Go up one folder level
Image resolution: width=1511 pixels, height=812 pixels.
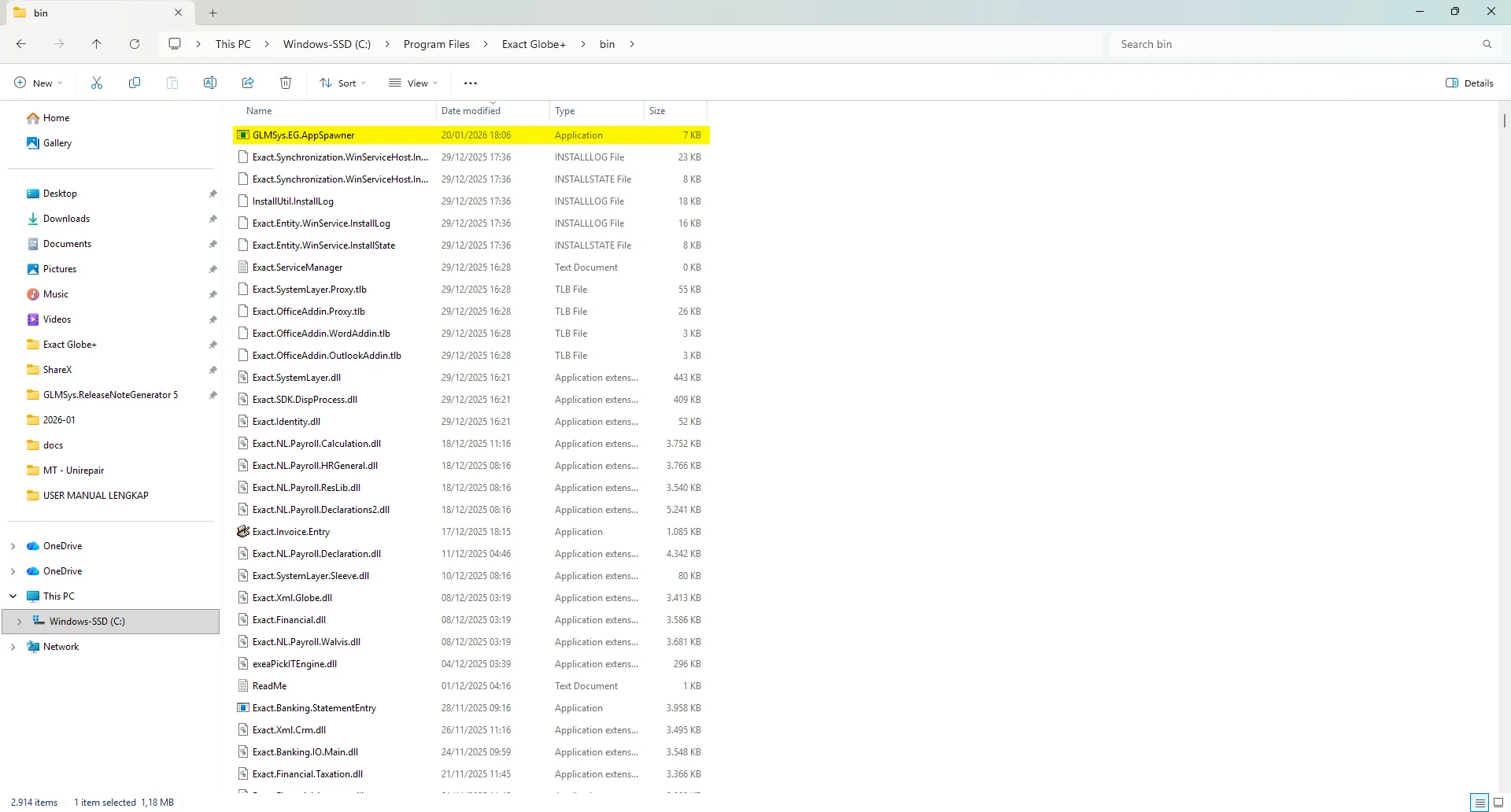[x=97, y=44]
